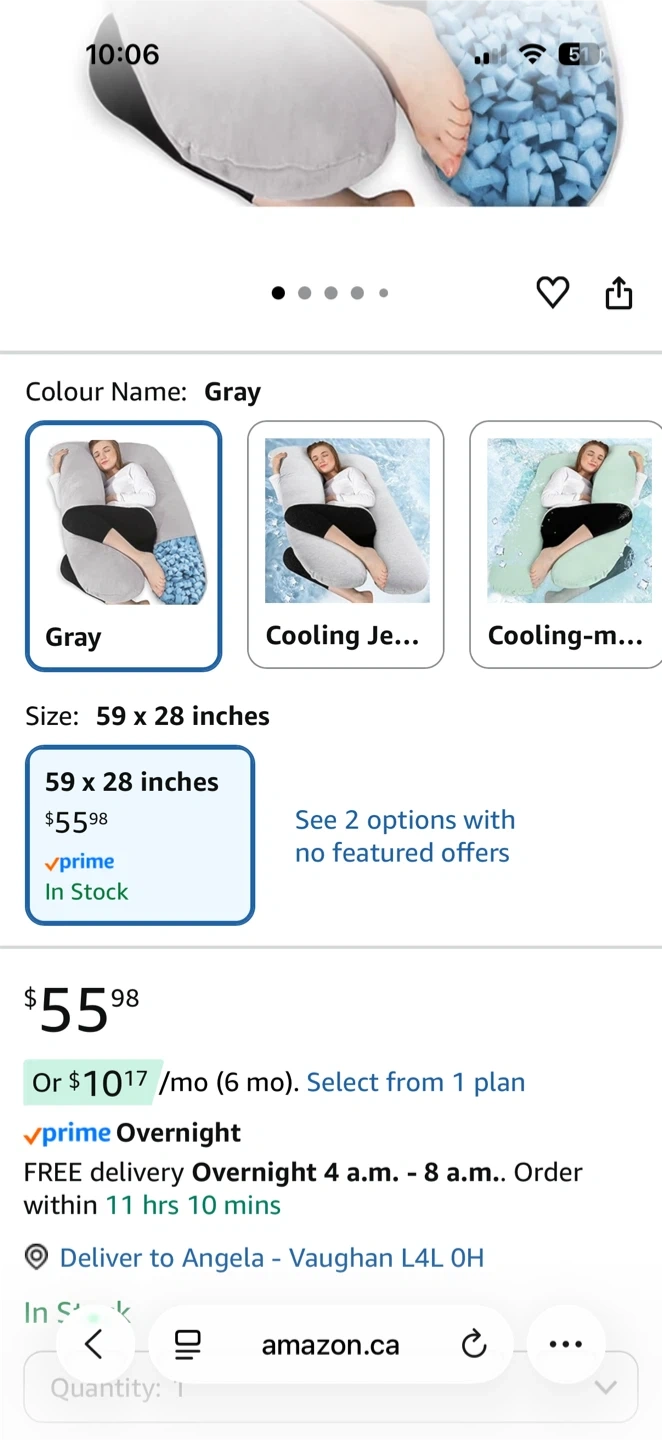
Task: Open the three-dots more menu
Action: (565, 1345)
